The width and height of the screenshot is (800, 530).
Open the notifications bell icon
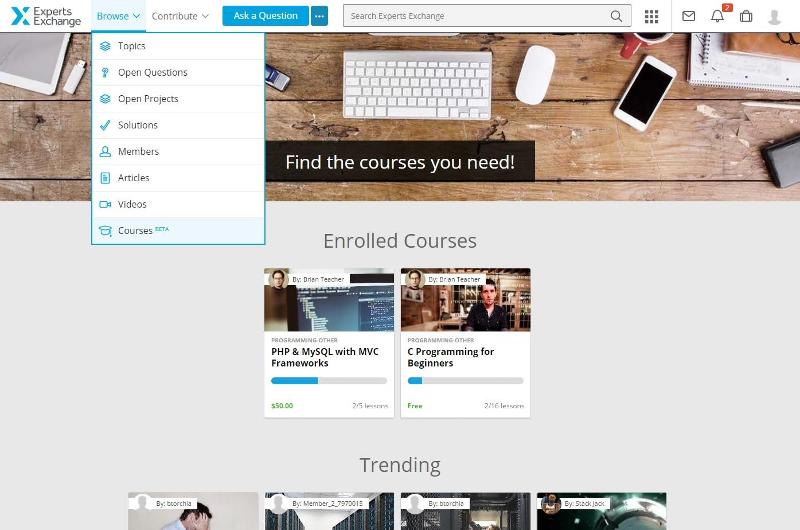click(x=717, y=16)
